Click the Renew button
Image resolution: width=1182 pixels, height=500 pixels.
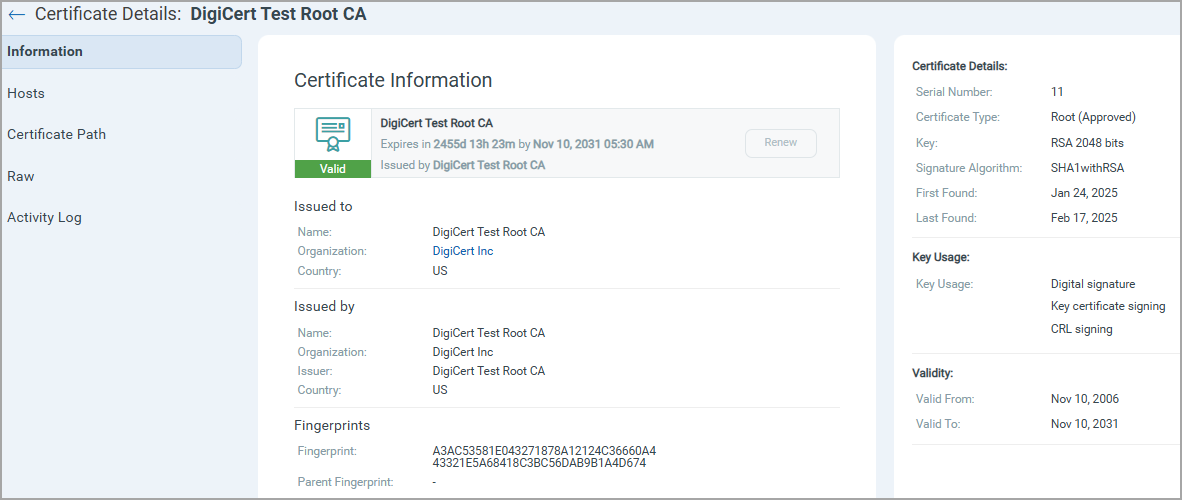pyautogui.click(x=780, y=143)
